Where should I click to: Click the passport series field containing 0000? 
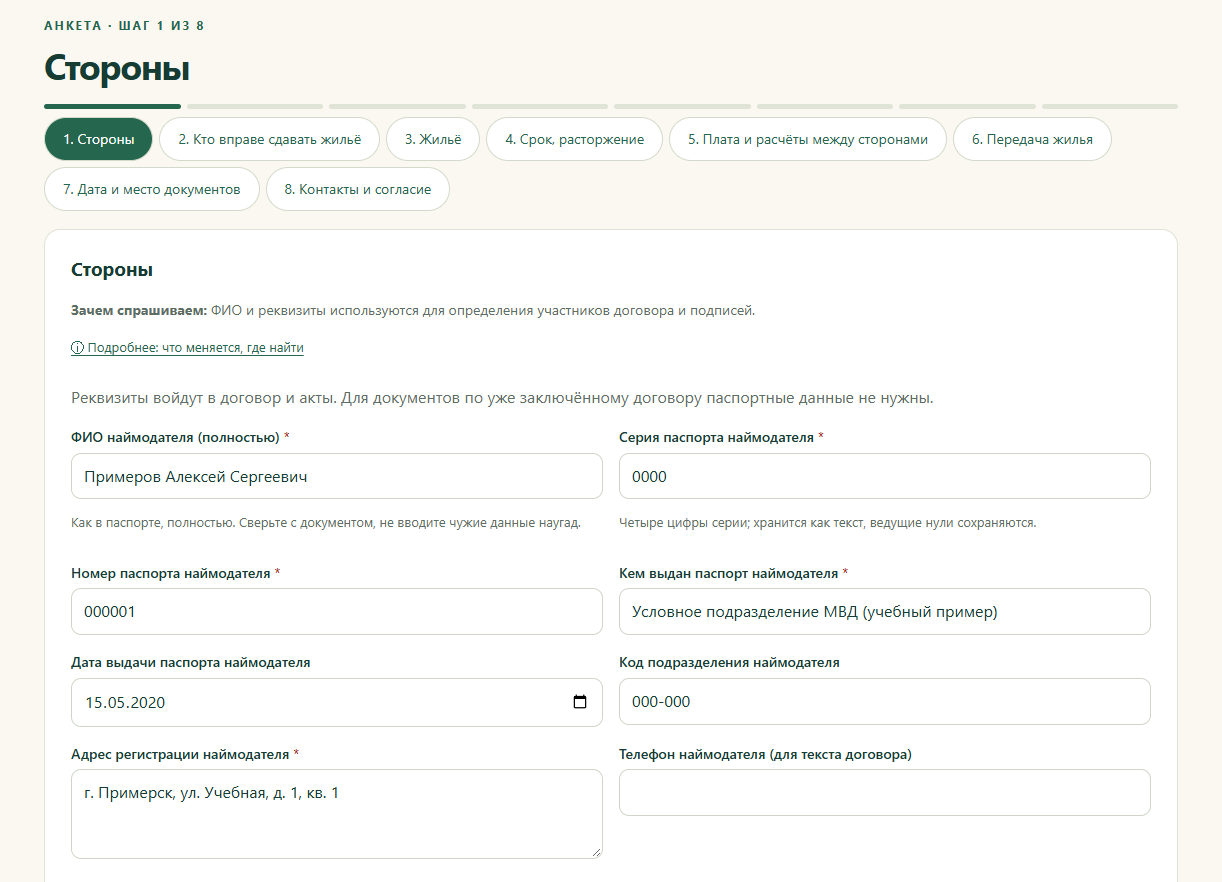click(x=885, y=476)
